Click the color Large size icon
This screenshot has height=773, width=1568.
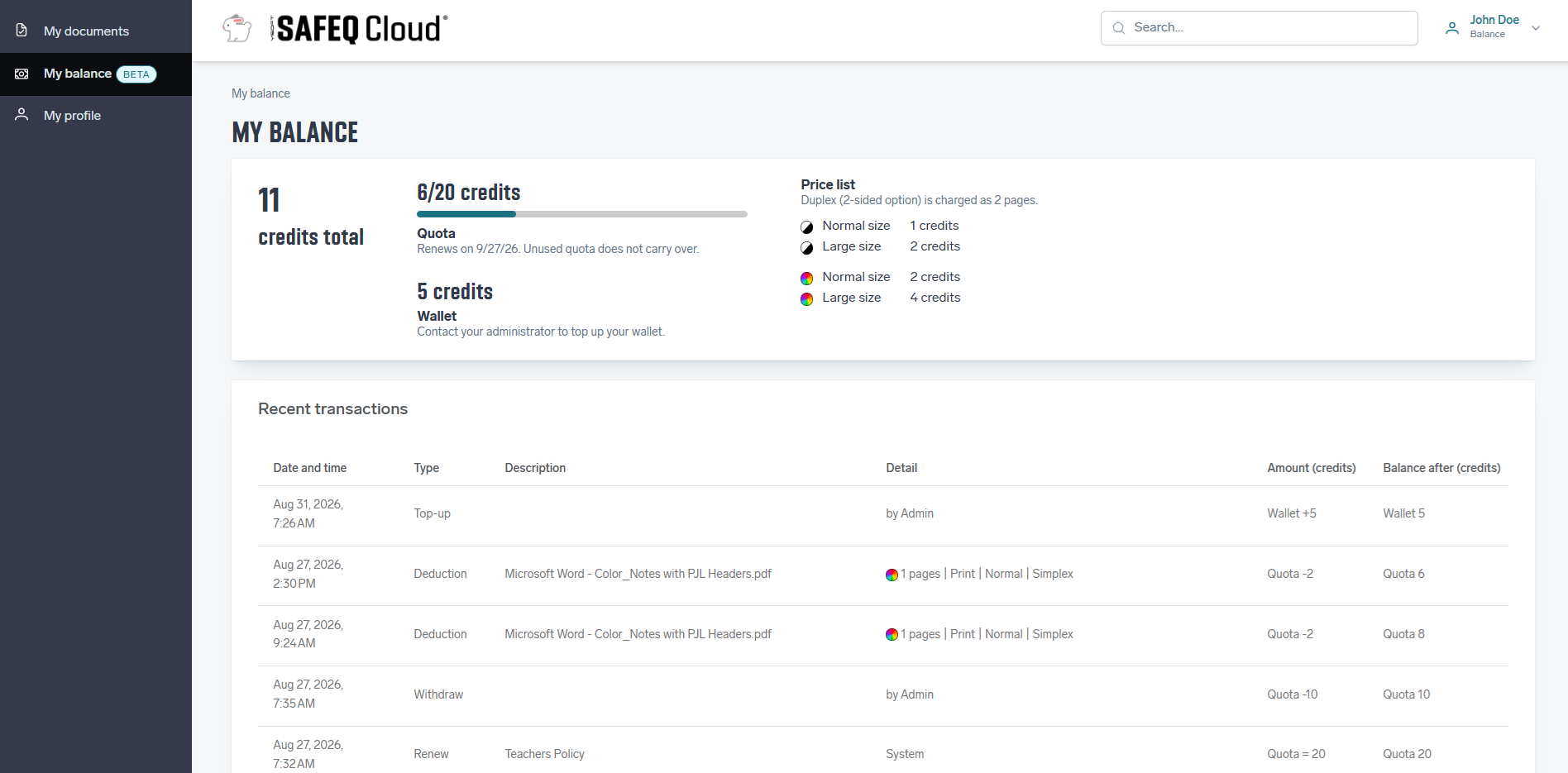[x=807, y=298]
